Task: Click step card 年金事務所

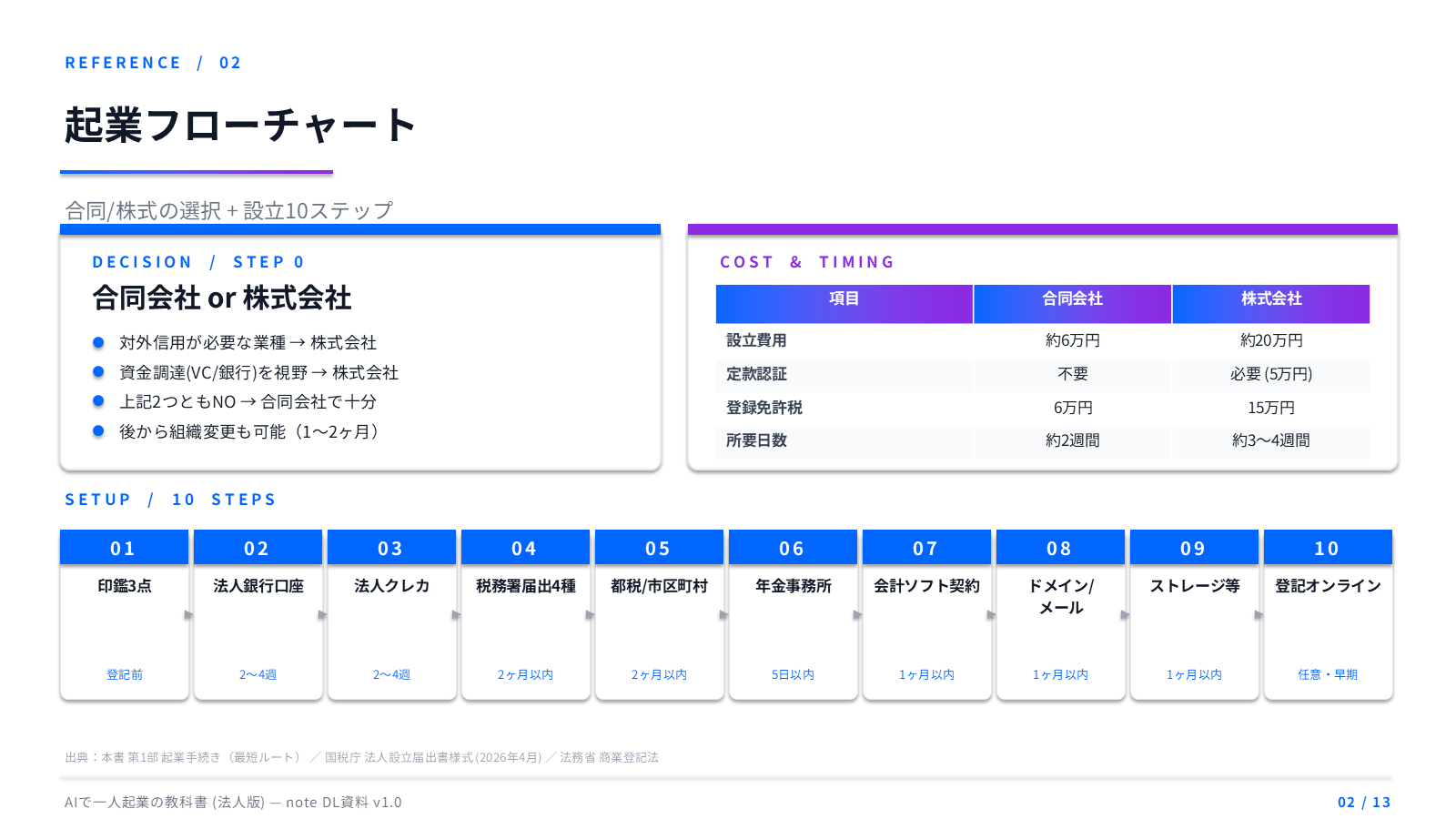Action: [793, 614]
